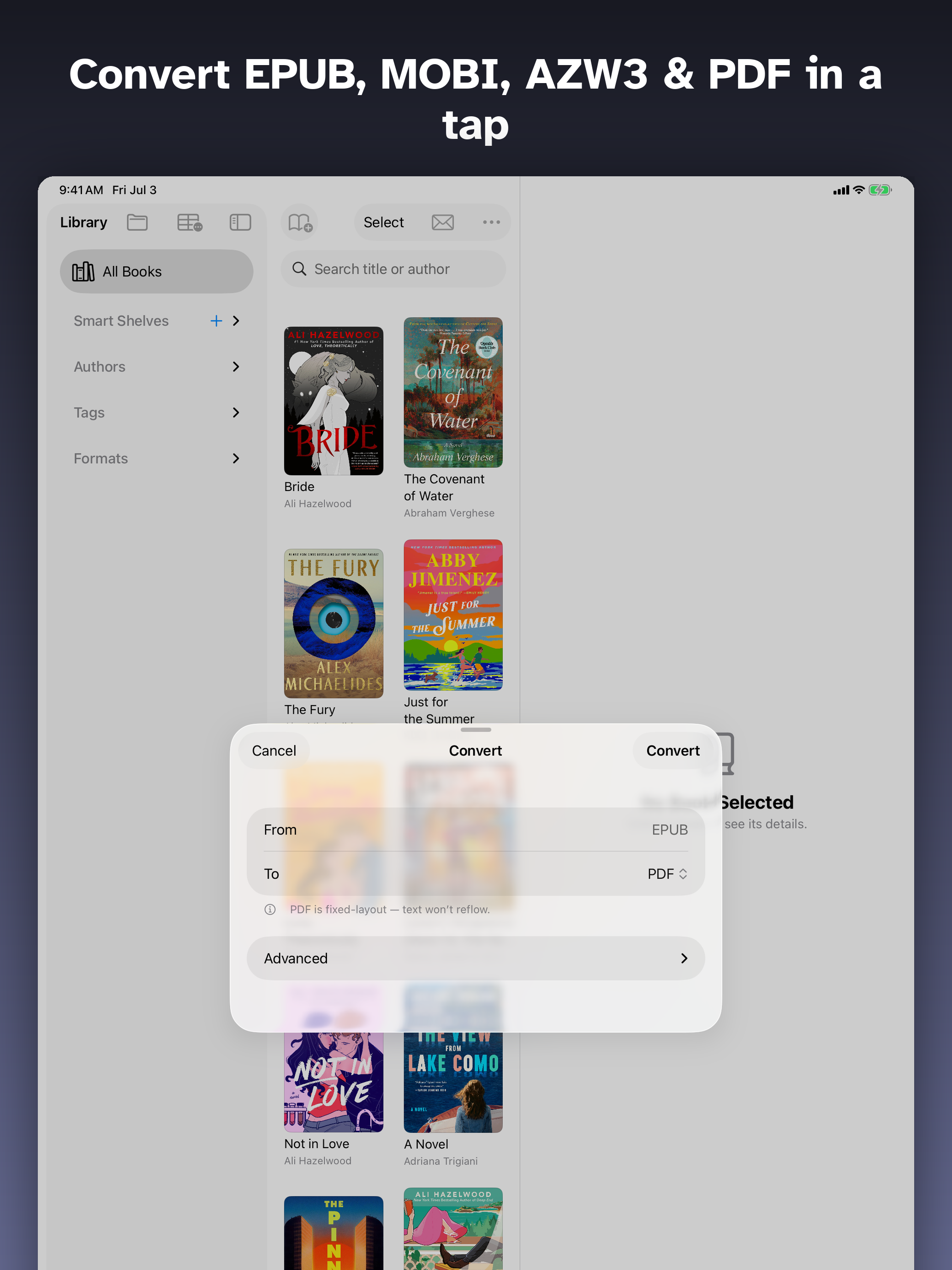Add a new Smart Shelf with plus
Image resolution: width=952 pixels, height=1270 pixels.
coord(216,321)
